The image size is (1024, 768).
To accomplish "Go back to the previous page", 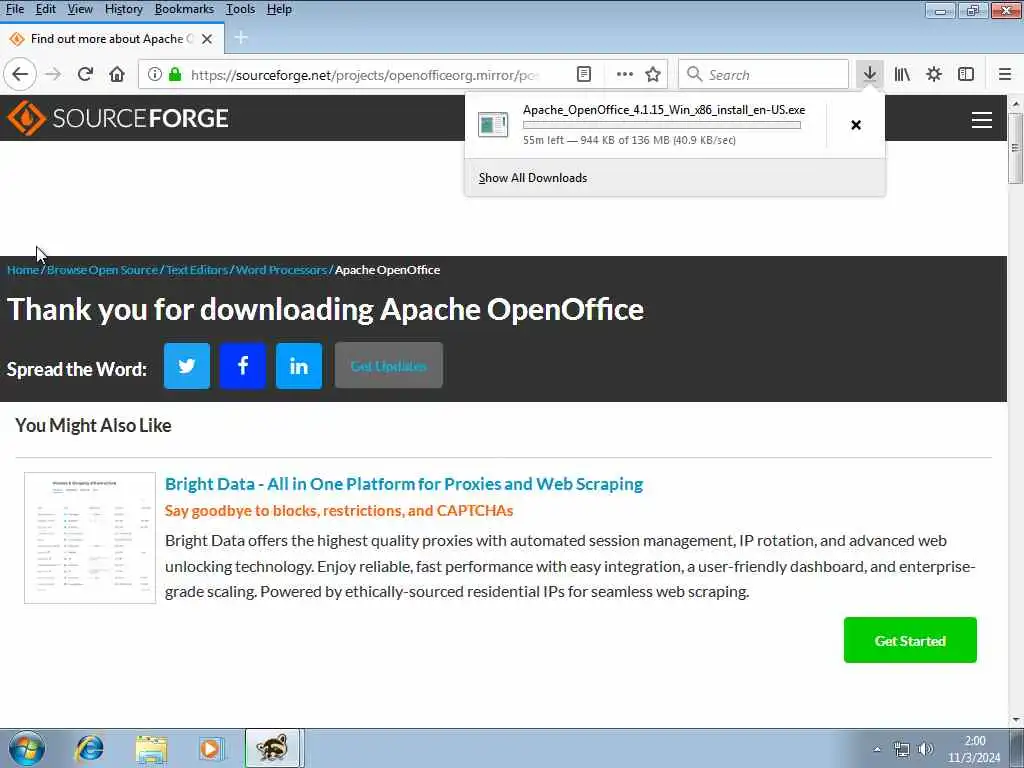I will (x=20, y=74).
